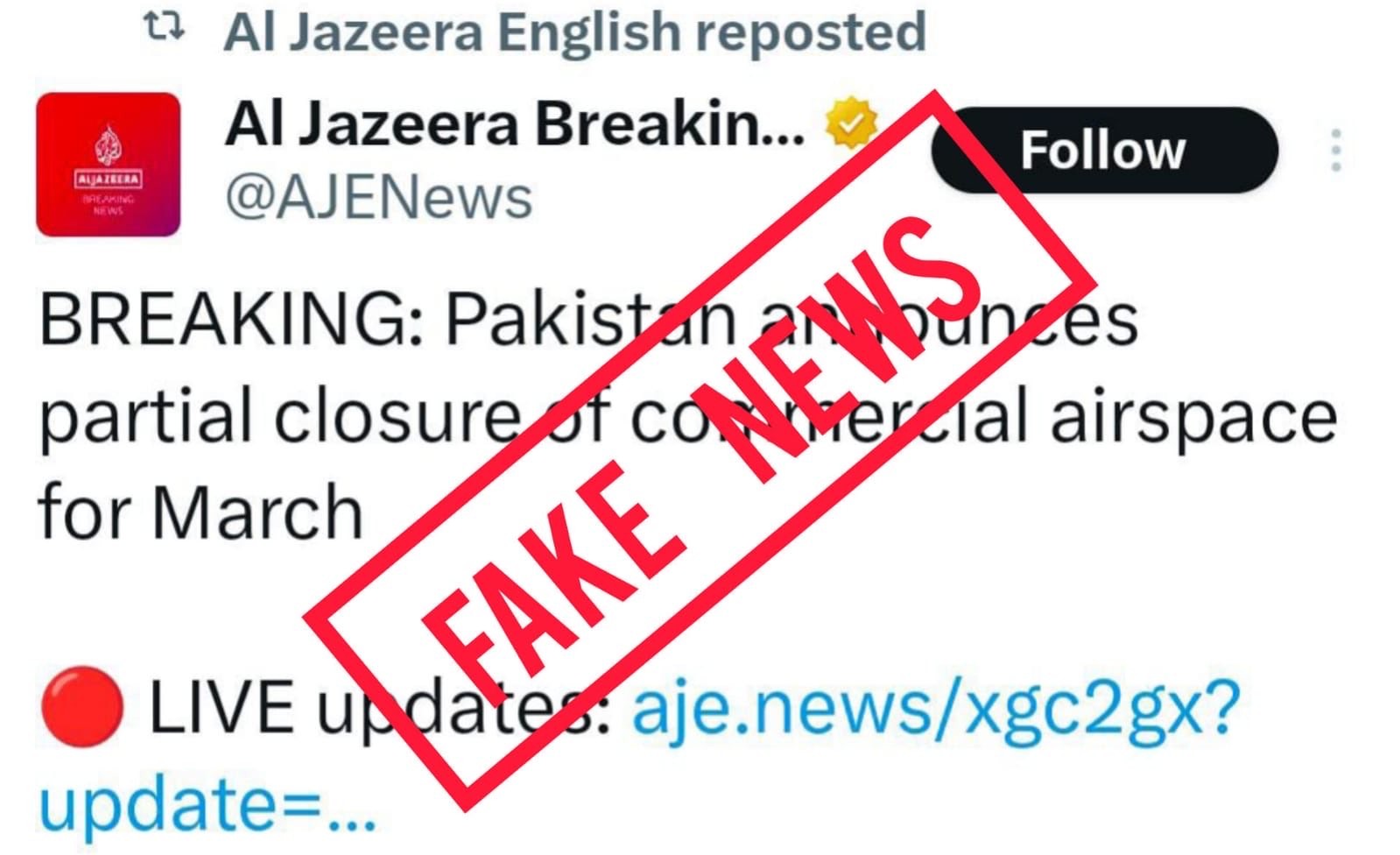Click the "LIVE updates:" text

coord(379,709)
